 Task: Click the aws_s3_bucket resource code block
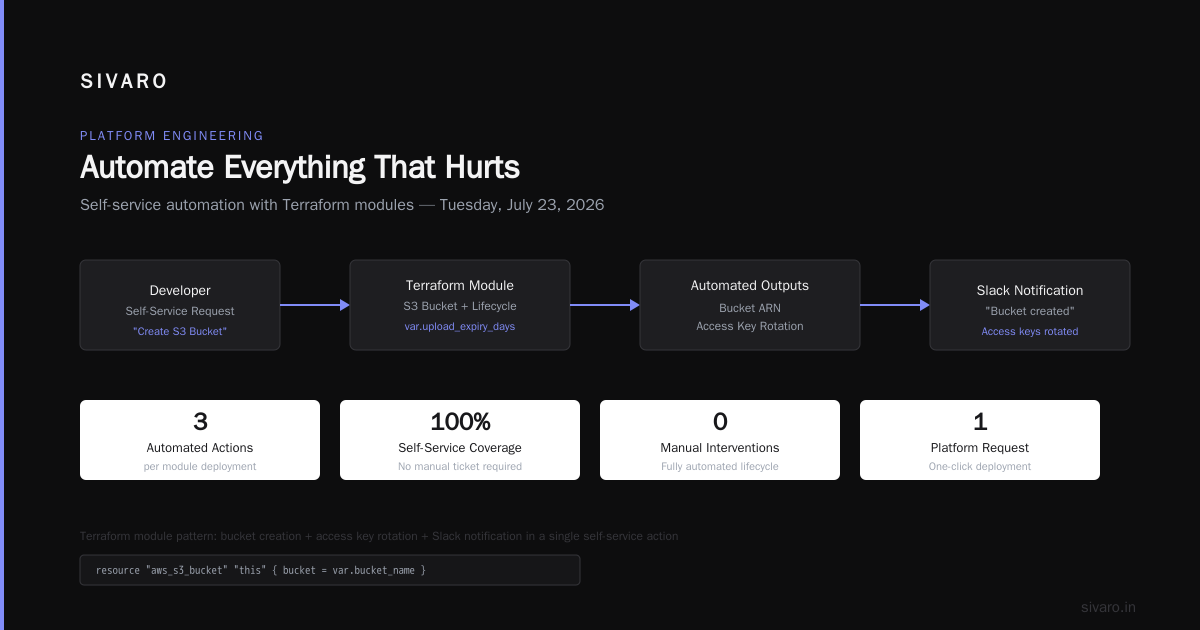tap(330, 570)
